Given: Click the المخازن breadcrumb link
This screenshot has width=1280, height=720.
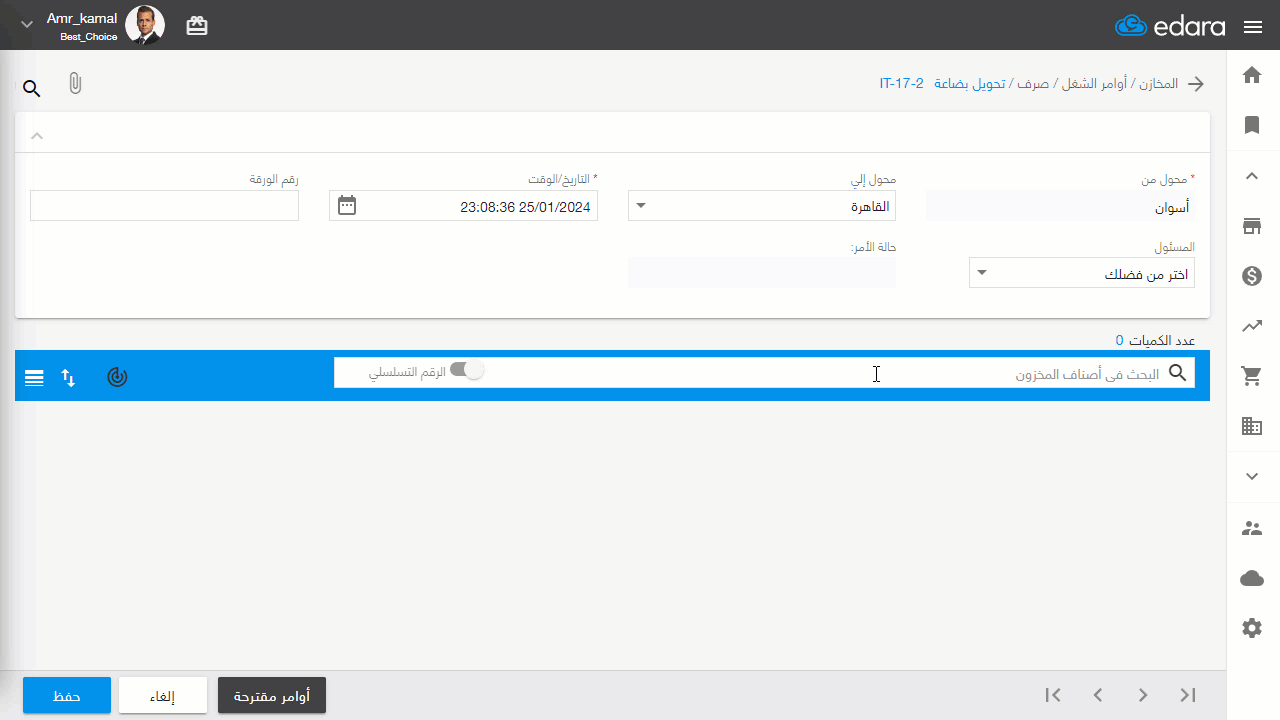Looking at the screenshot, I should click(1158, 84).
